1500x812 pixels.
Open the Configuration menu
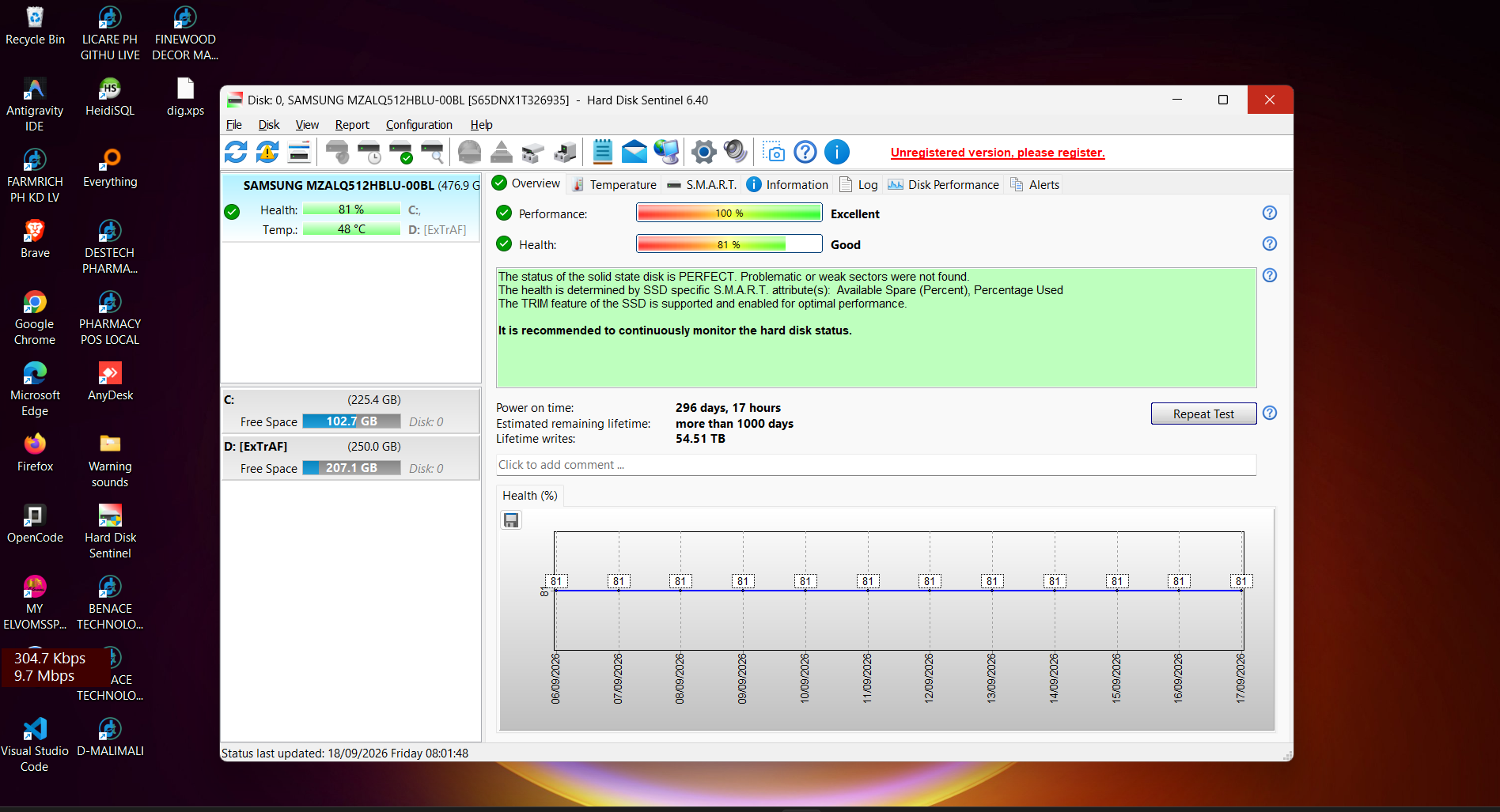click(x=419, y=125)
